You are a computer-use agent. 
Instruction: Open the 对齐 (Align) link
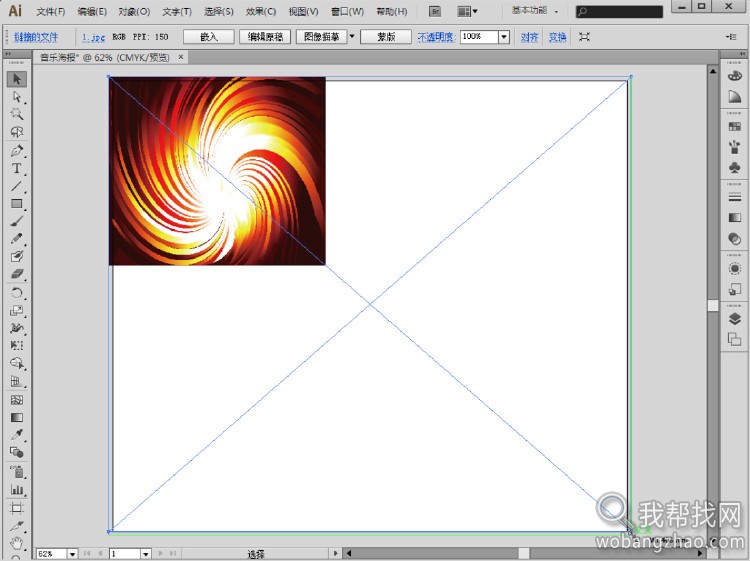tap(529, 37)
